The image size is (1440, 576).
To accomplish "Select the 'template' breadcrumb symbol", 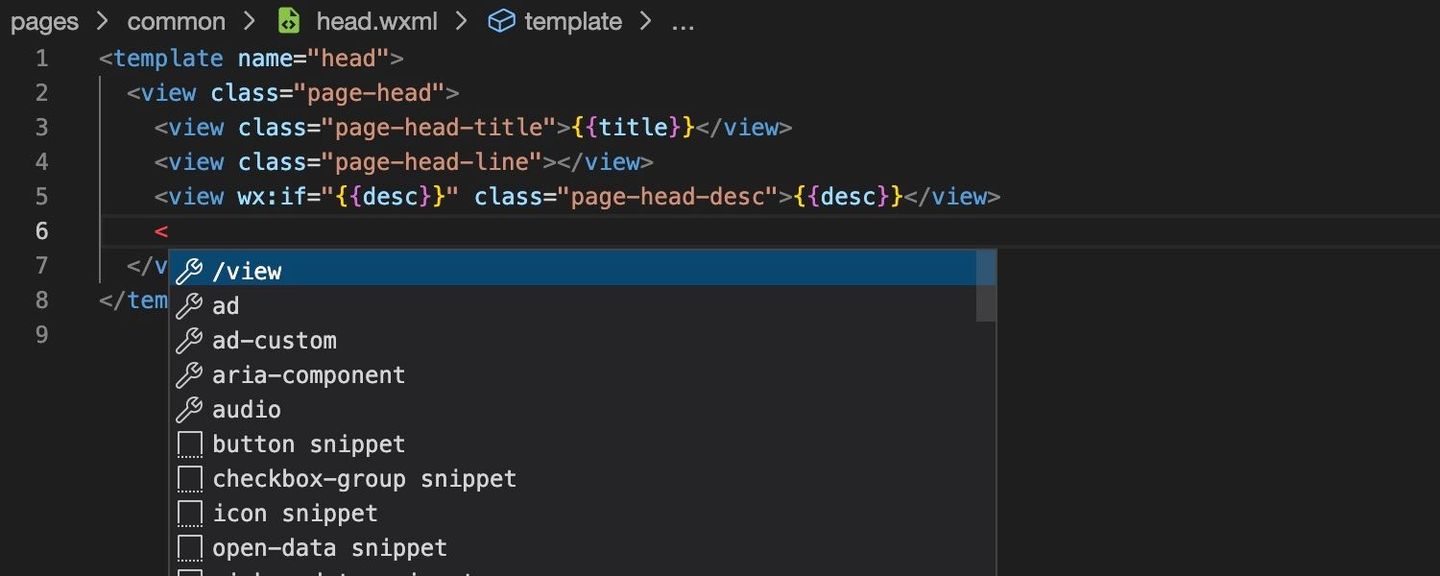I will tap(573, 21).
